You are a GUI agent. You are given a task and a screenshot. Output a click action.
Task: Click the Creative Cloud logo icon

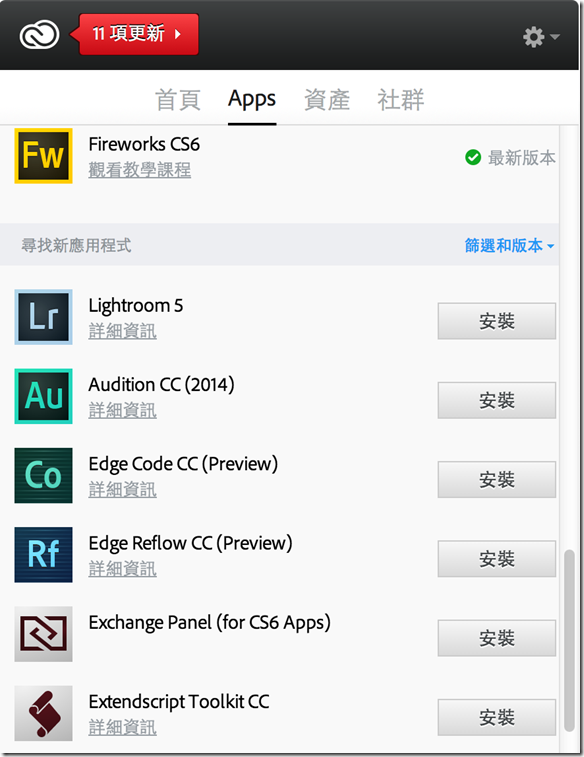pyautogui.click(x=39, y=35)
